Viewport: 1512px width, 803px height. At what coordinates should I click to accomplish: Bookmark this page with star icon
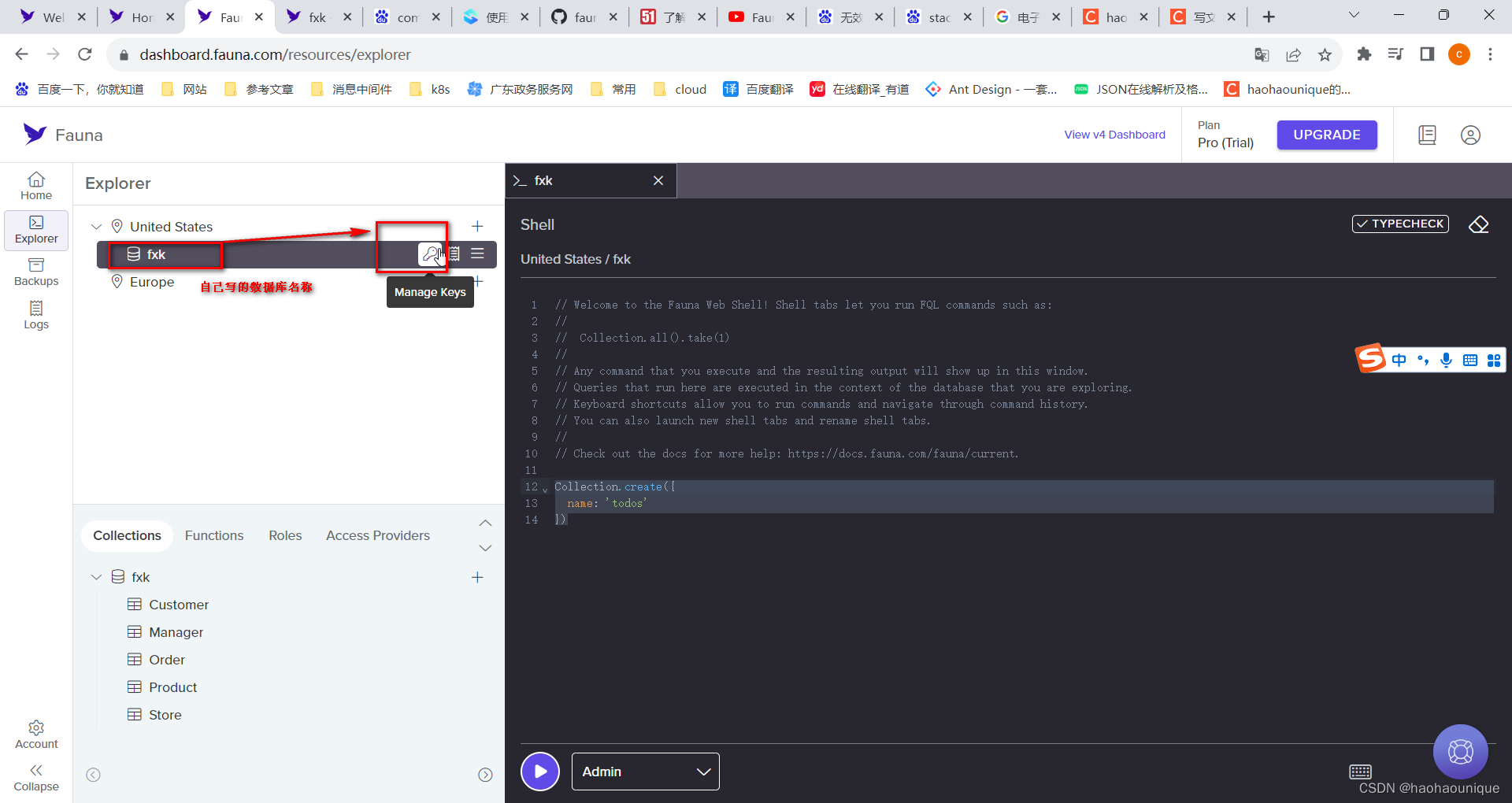point(1325,54)
